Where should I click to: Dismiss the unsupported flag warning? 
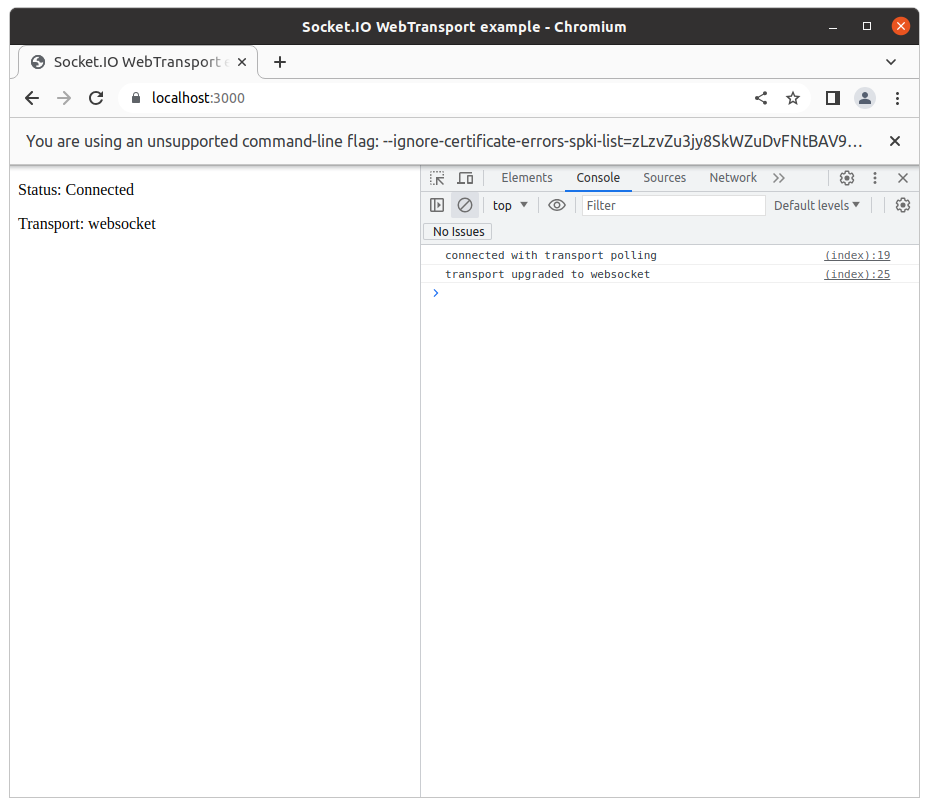[894, 141]
